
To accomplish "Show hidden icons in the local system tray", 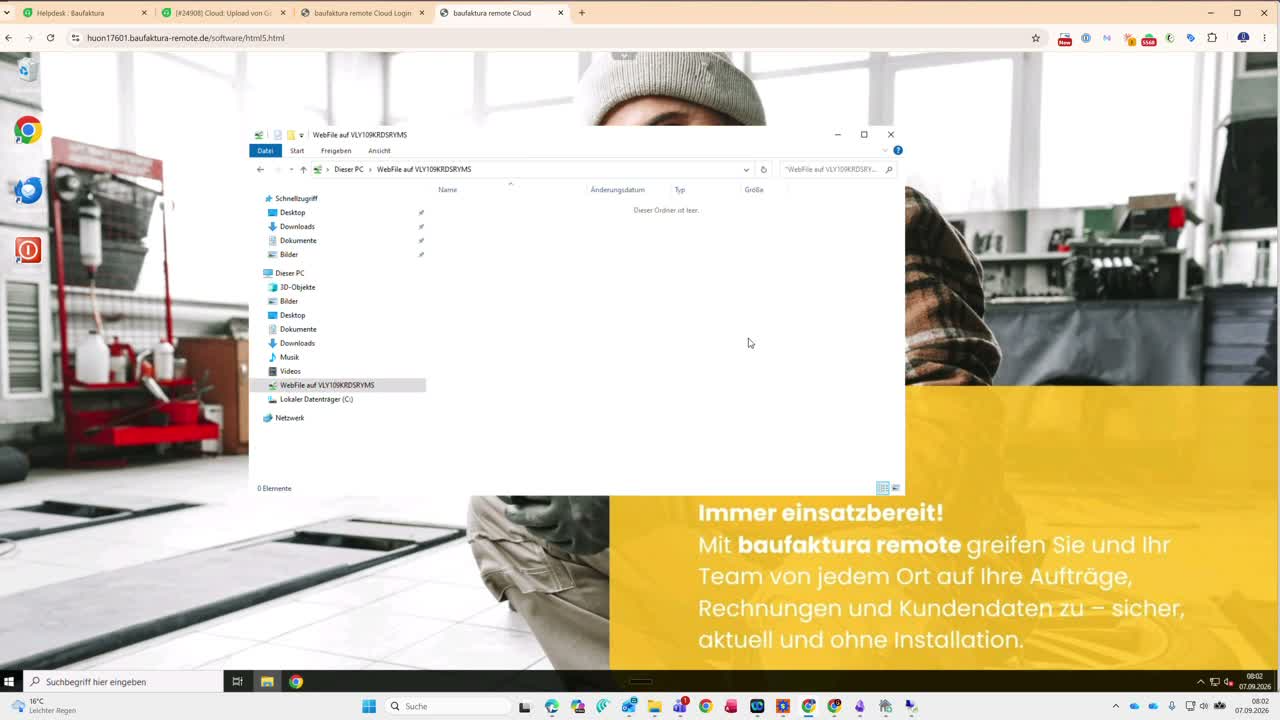I will pos(1116,706).
